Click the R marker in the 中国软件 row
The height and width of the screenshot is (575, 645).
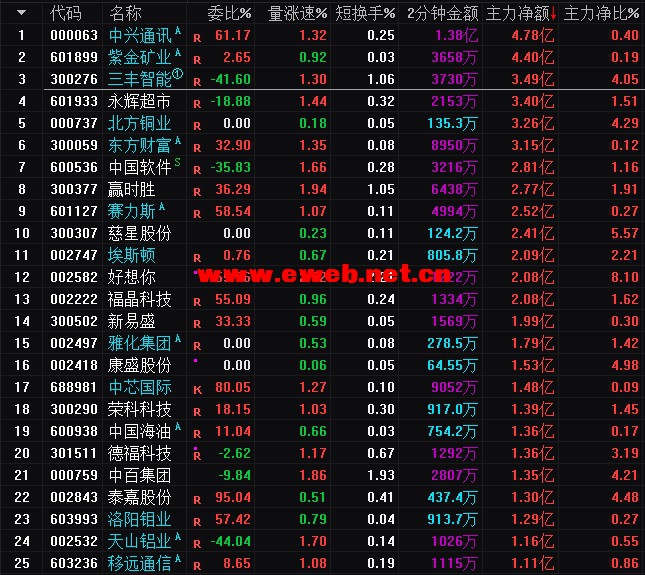point(197,170)
